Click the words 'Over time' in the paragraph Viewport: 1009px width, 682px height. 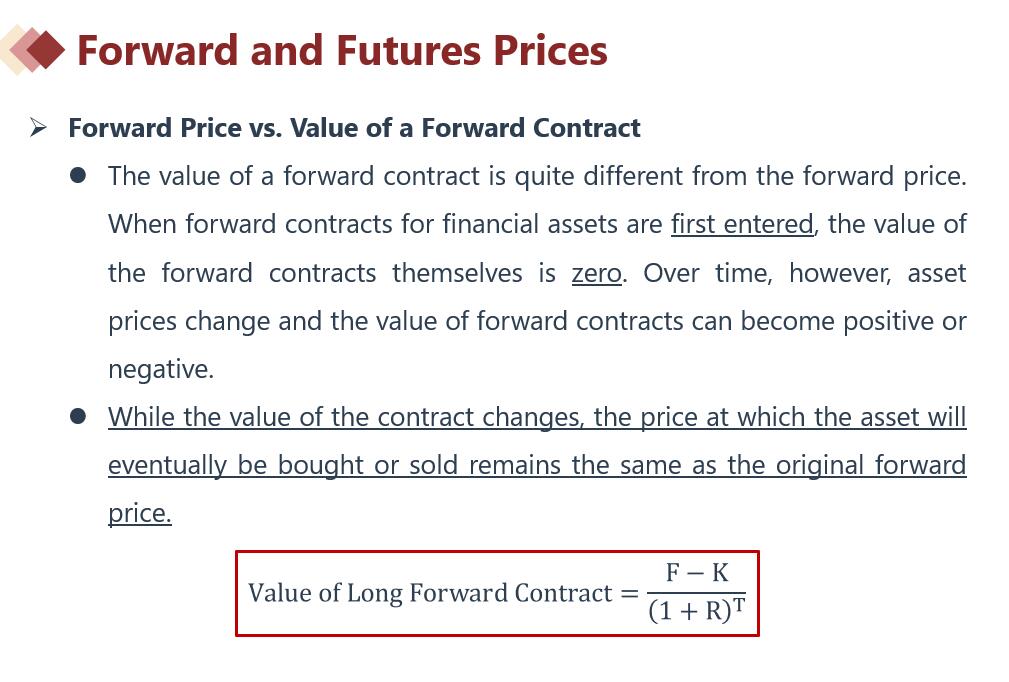click(707, 273)
